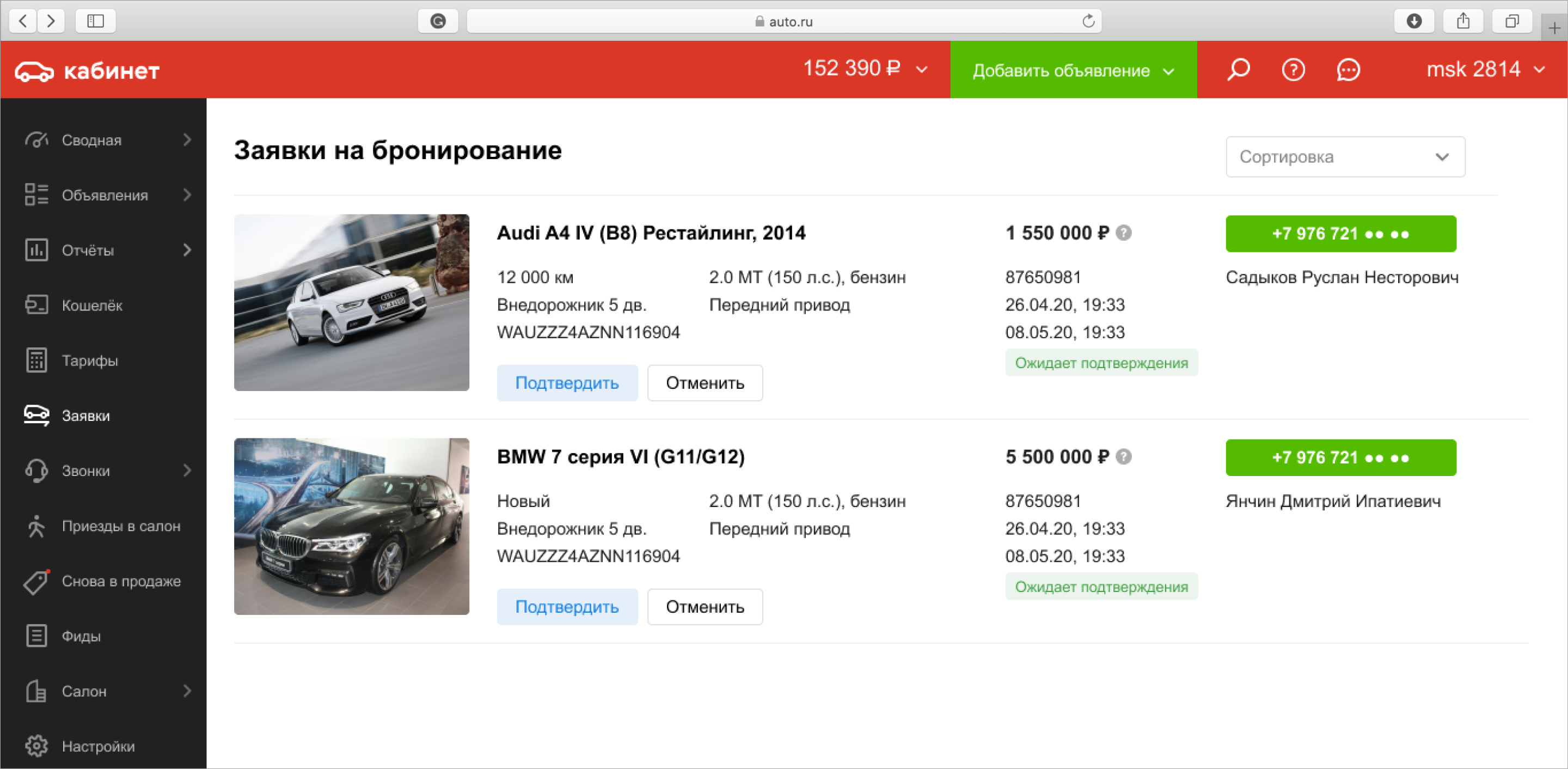Click the Заявки car icon in sidebar
The height and width of the screenshot is (769, 1568).
pos(36,415)
